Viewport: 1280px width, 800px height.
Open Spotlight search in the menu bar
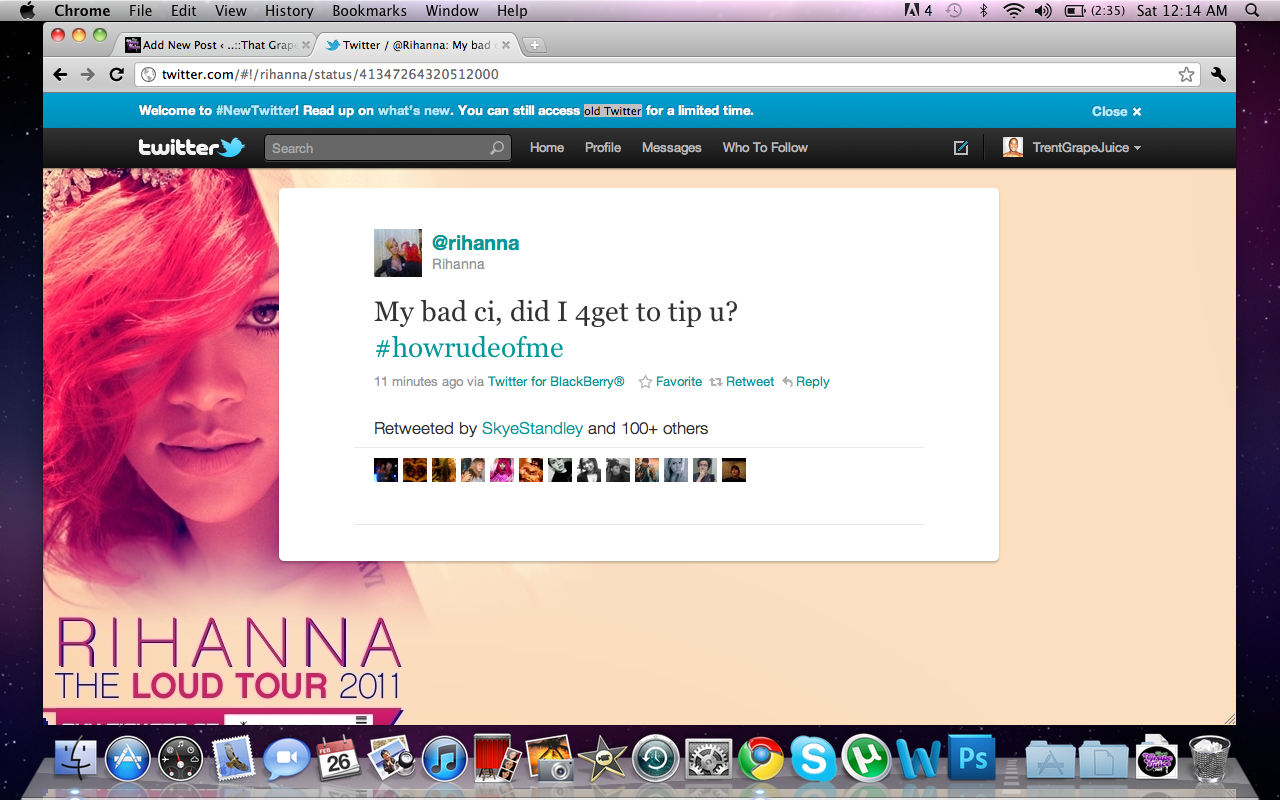1252,11
